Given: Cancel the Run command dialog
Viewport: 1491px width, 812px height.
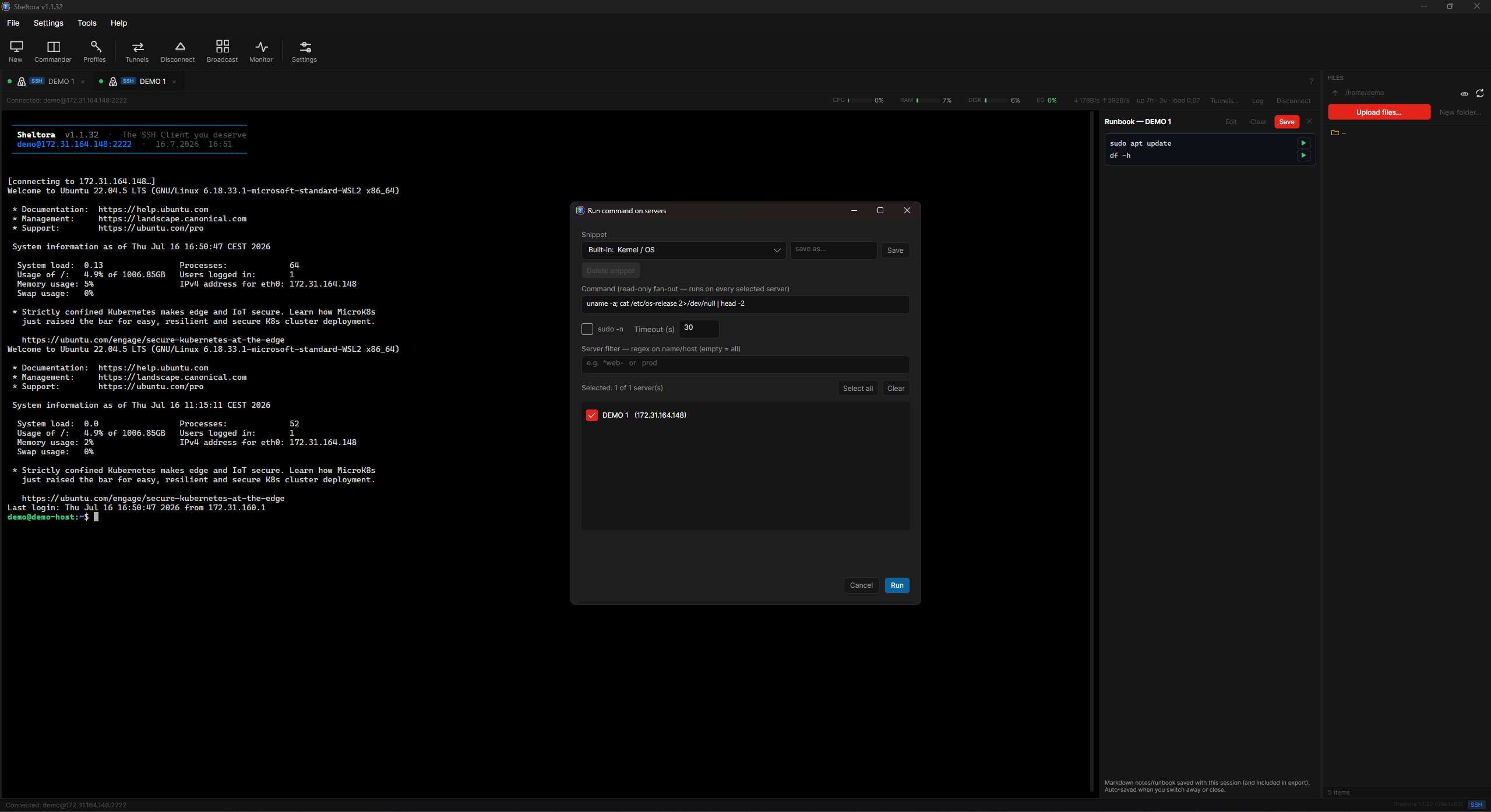Looking at the screenshot, I should (861, 585).
